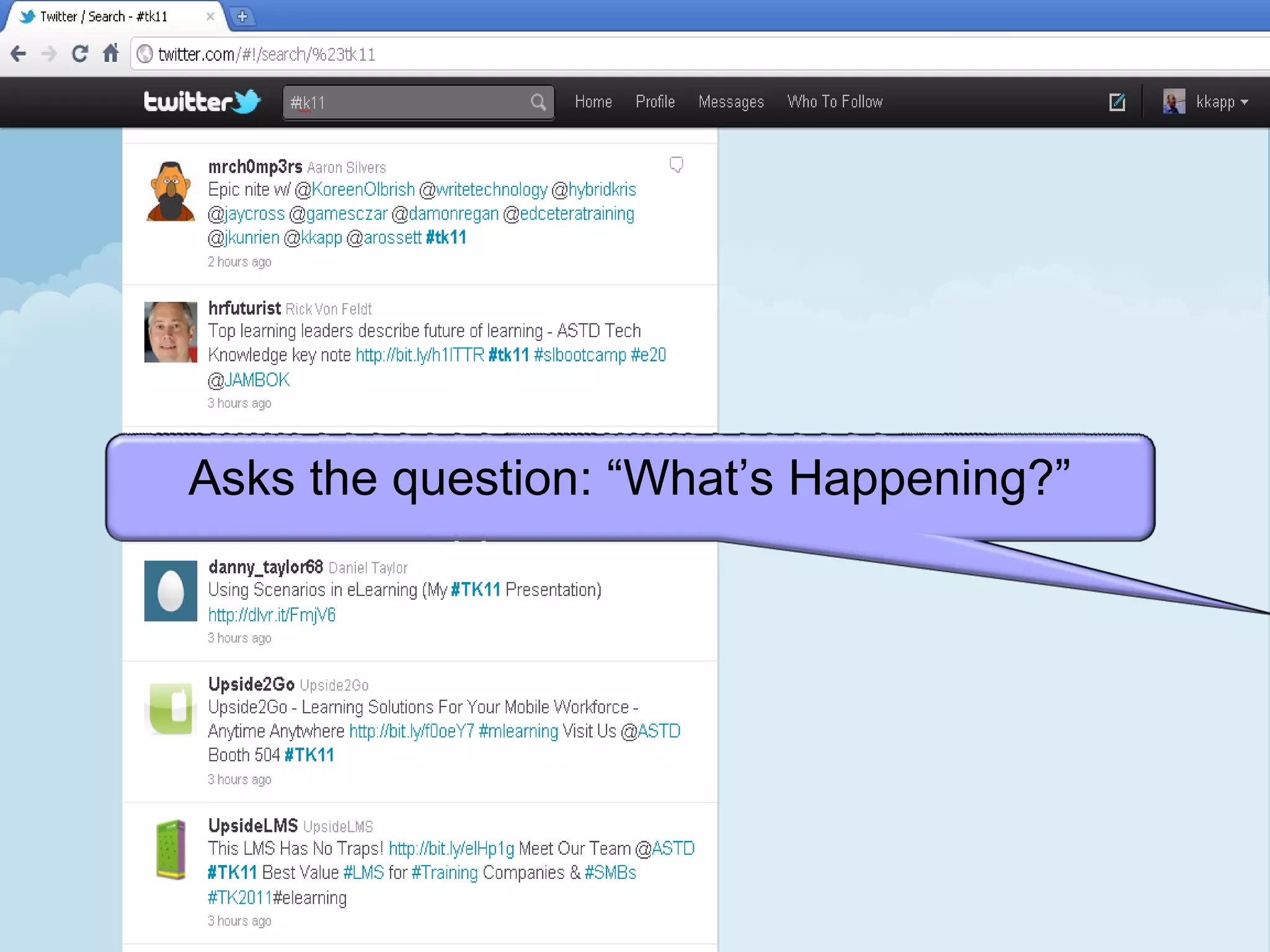This screenshot has height=952, width=1270.
Task: Open the mrch0mp3rs username
Action: tap(255, 167)
